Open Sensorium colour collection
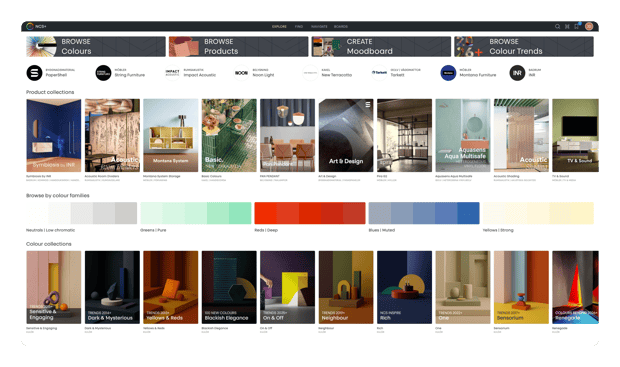 (x=521, y=287)
